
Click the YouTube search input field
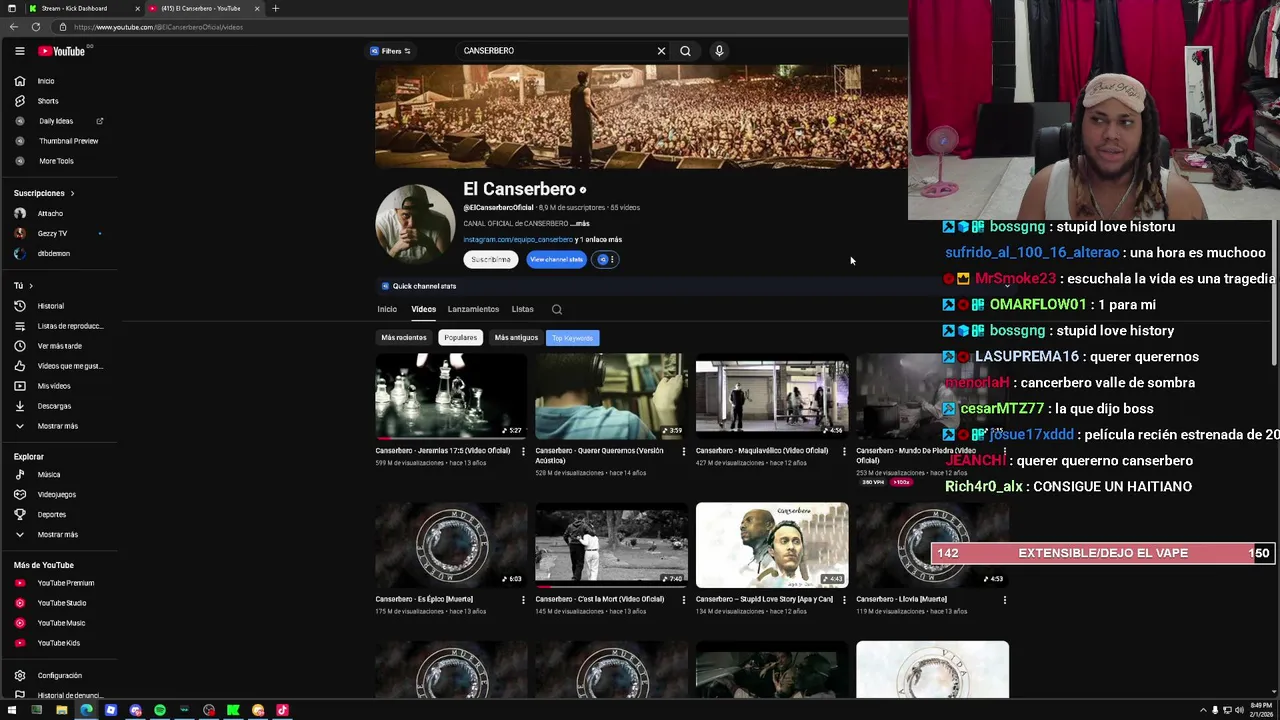coord(555,51)
